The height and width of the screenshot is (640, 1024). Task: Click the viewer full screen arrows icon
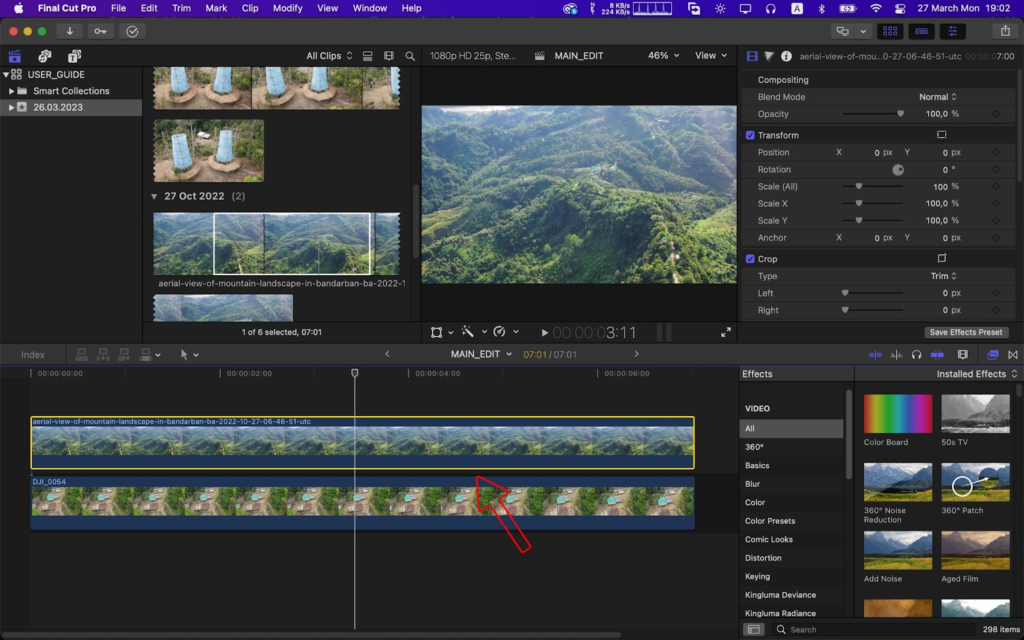726,332
